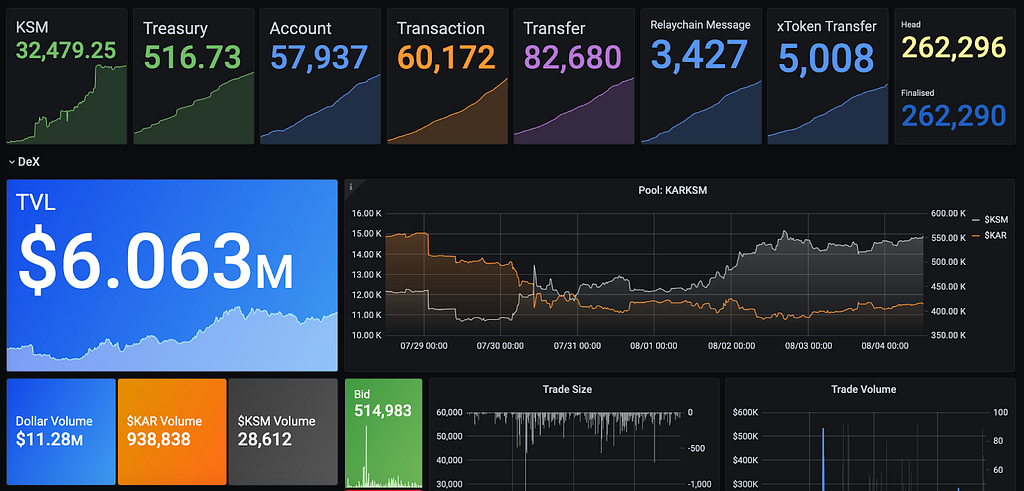This screenshot has width=1024, height=491.
Task: Click the Transfer stat panel
Action: pos(573,76)
